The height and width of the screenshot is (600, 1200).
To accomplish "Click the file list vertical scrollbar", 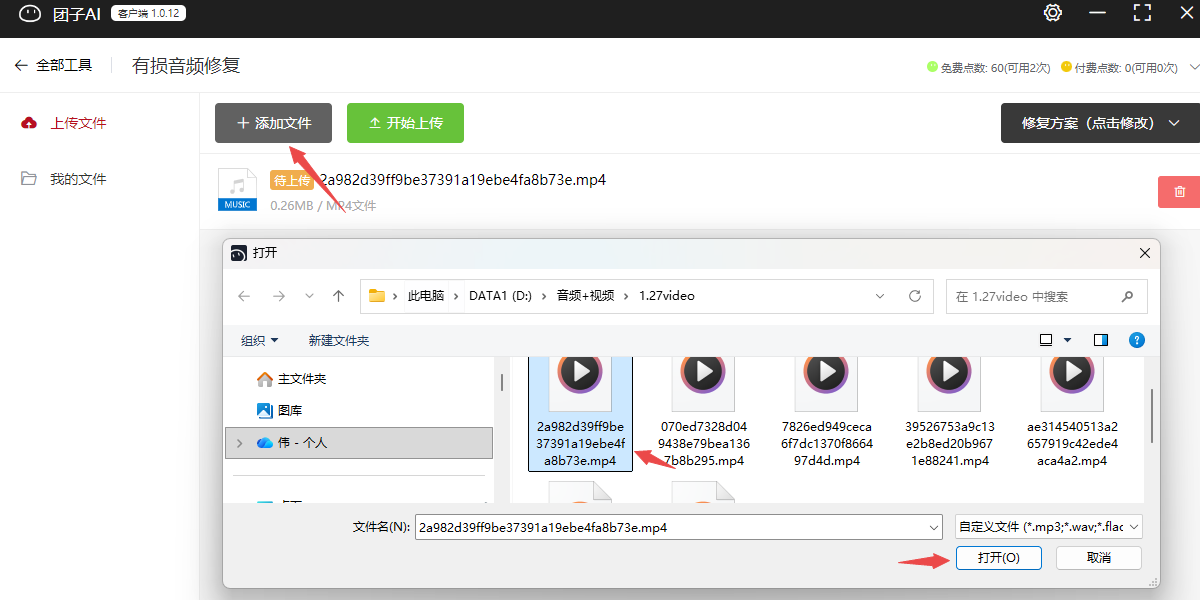I will click(x=1151, y=415).
